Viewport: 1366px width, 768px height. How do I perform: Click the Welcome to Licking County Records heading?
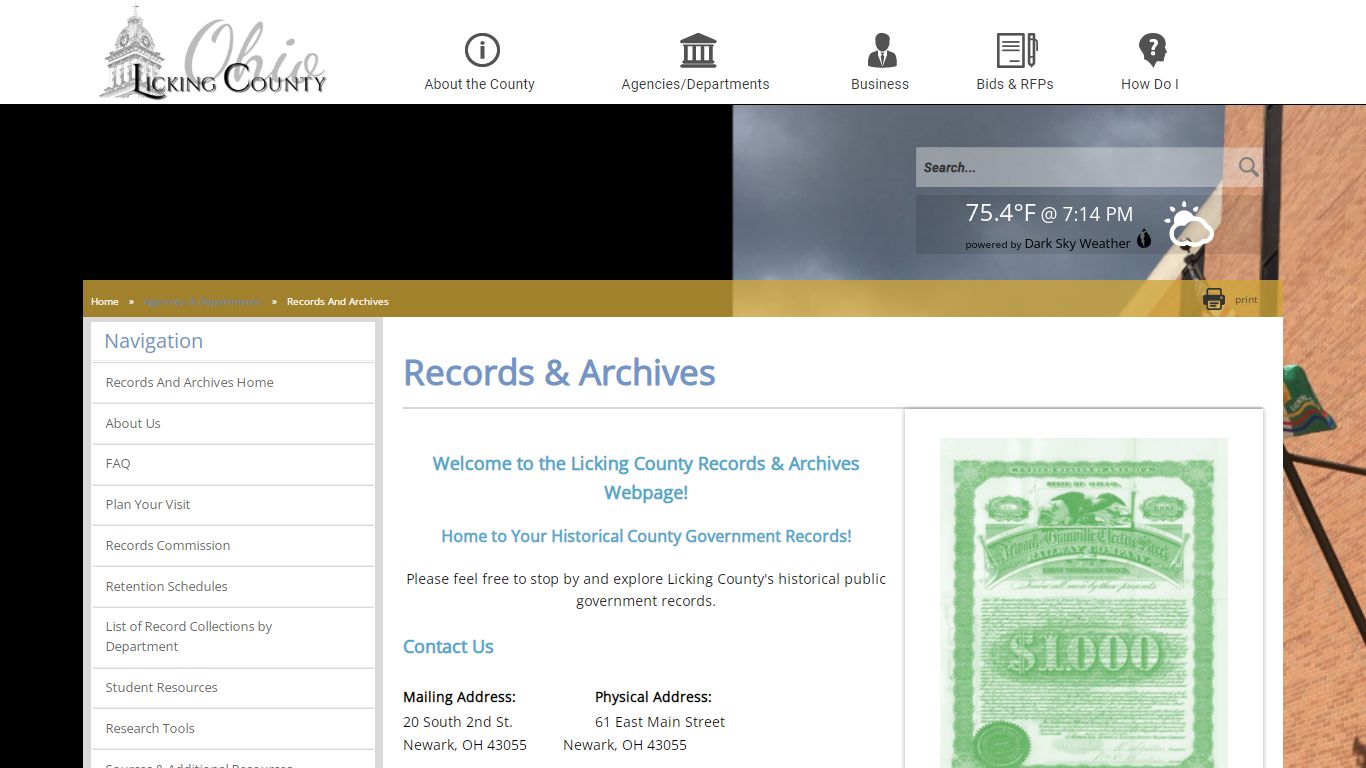[646, 478]
